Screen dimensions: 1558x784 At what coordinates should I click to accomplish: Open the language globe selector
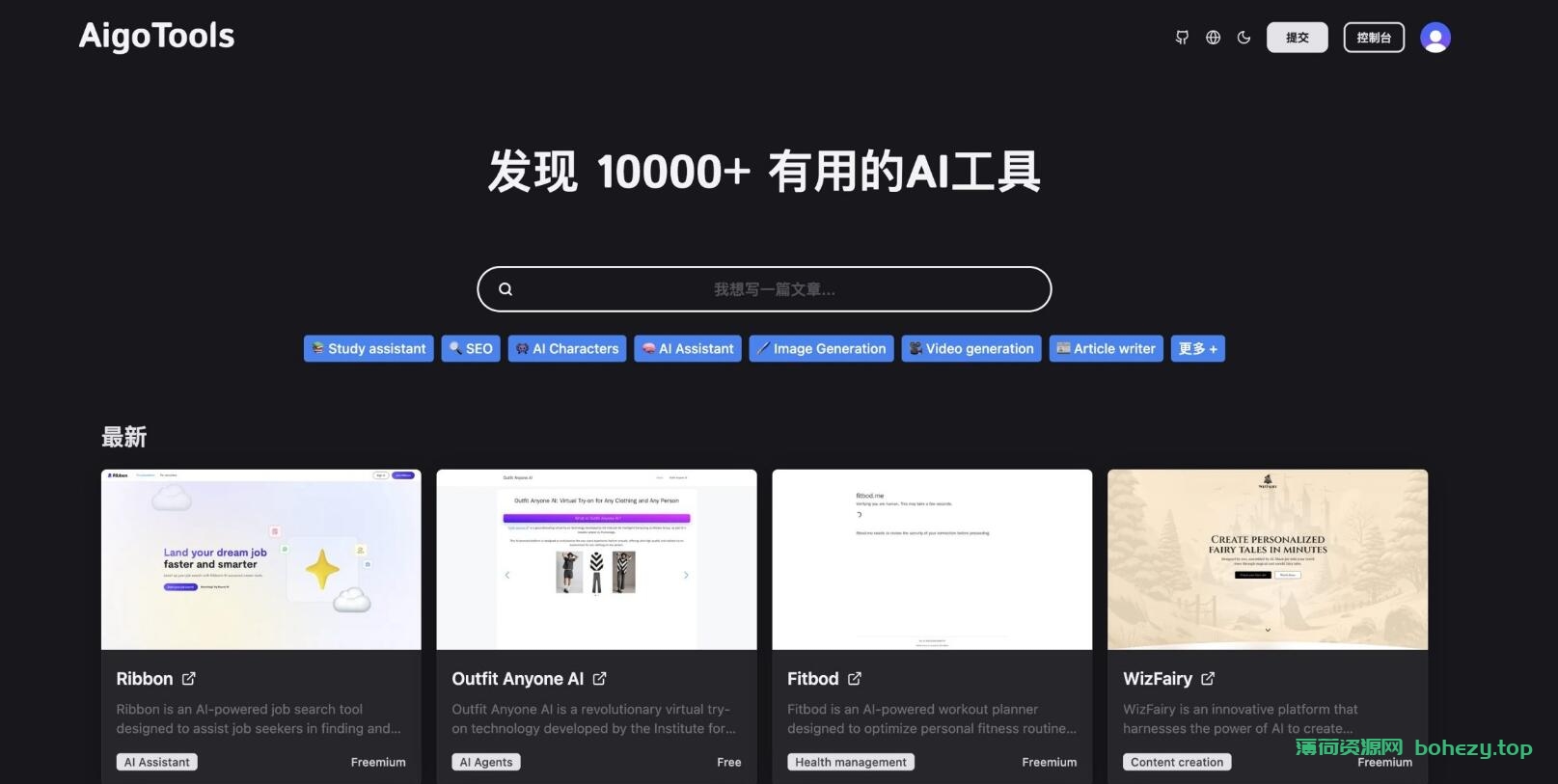pyautogui.click(x=1213, y=38)
